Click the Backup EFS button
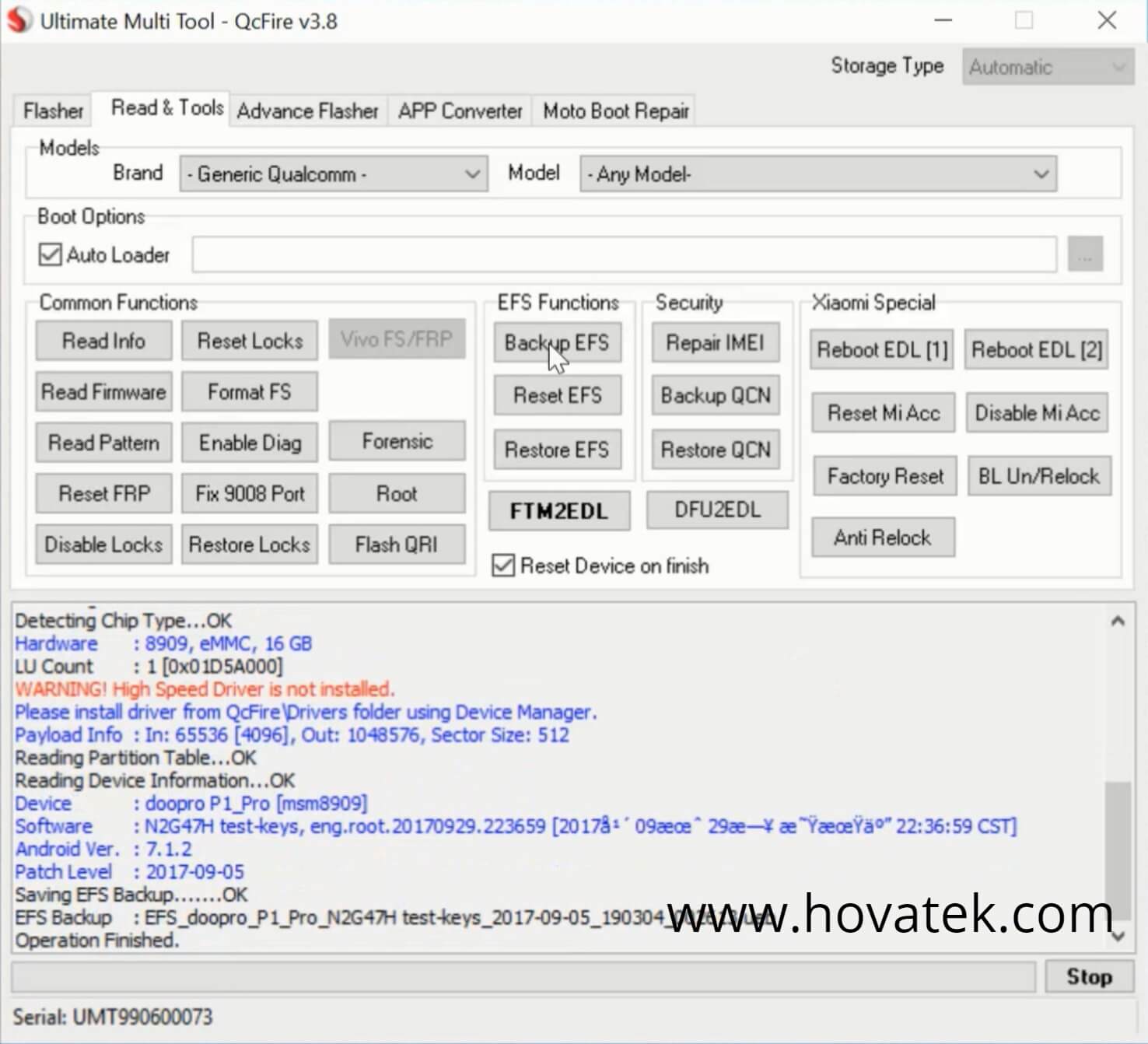The height and width of the screenshot is (1044, 1148). coord(557,342)
